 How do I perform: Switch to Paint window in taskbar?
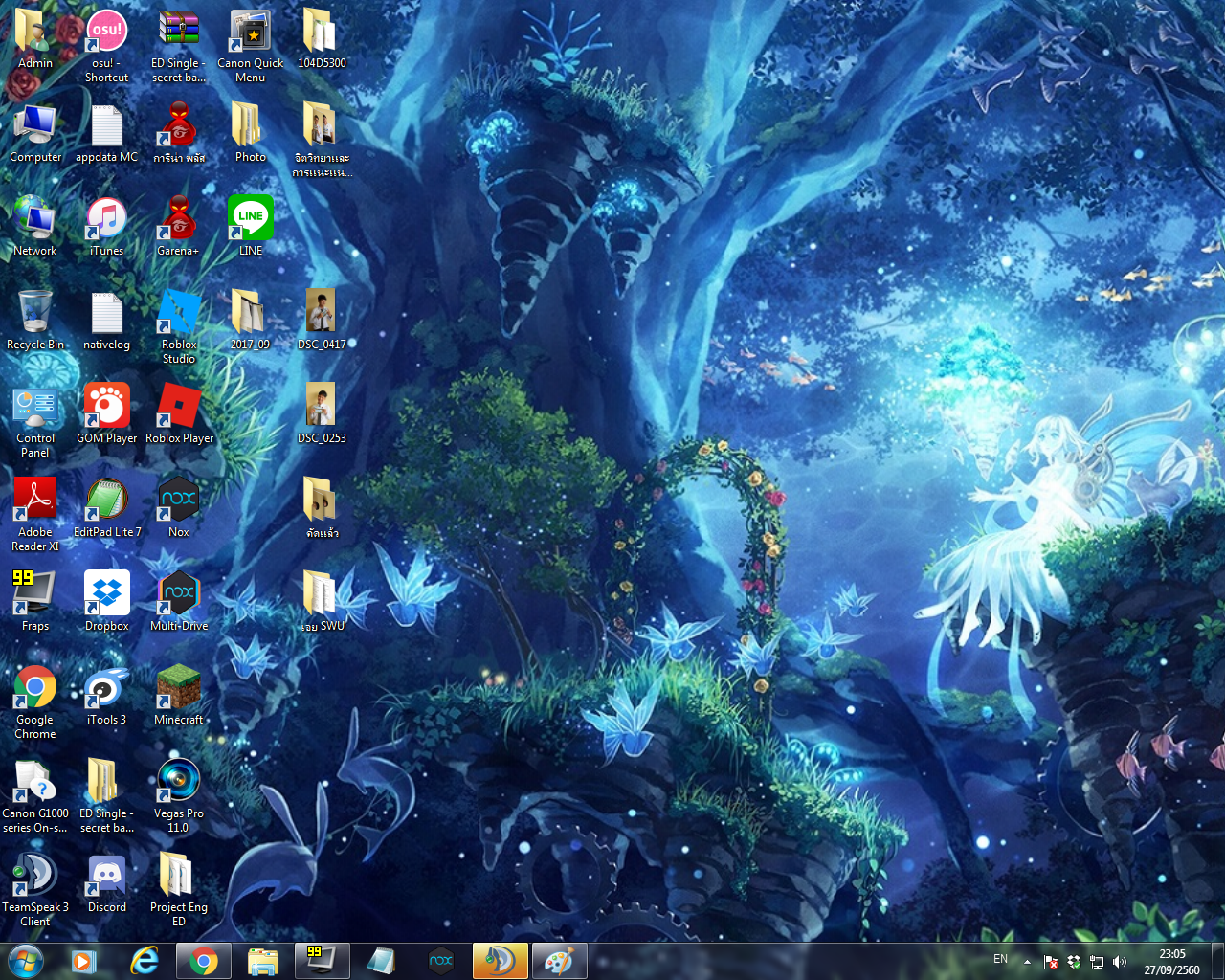click(559, 961)
